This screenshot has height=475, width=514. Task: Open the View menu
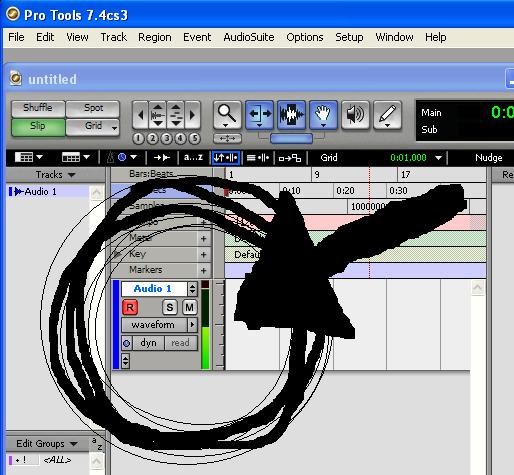click(x=77, y=37)
